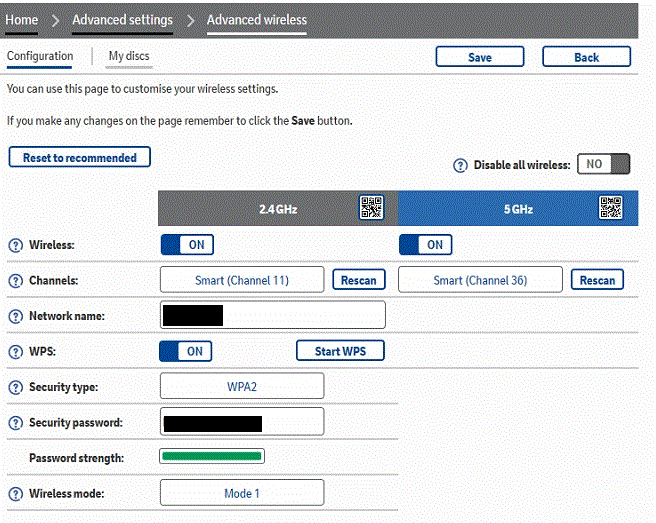This screenshot has height=523, width=656.
Task: Toggle the 2.4GHz Wireless ON switch
Action: coord(187,244)
